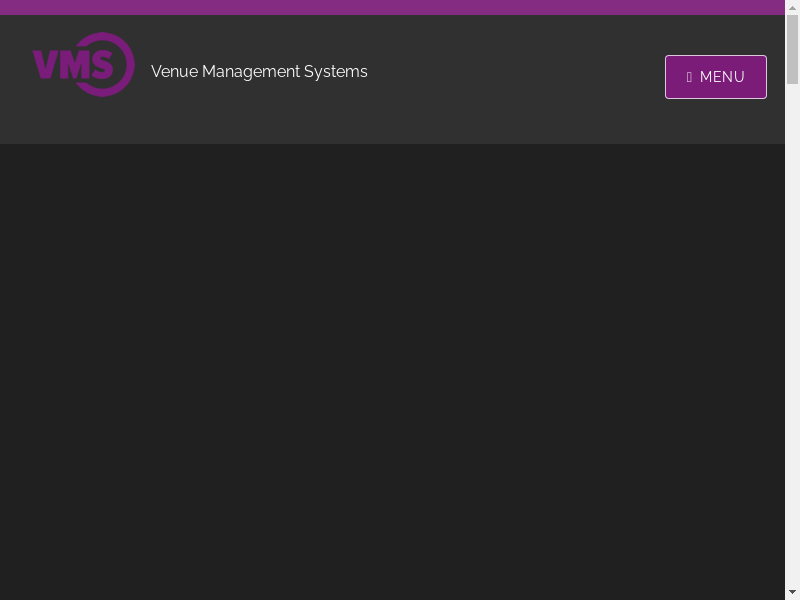Click the letter V in the VMS logo
This screenshot has height=600, width=800.
(46, 65)
